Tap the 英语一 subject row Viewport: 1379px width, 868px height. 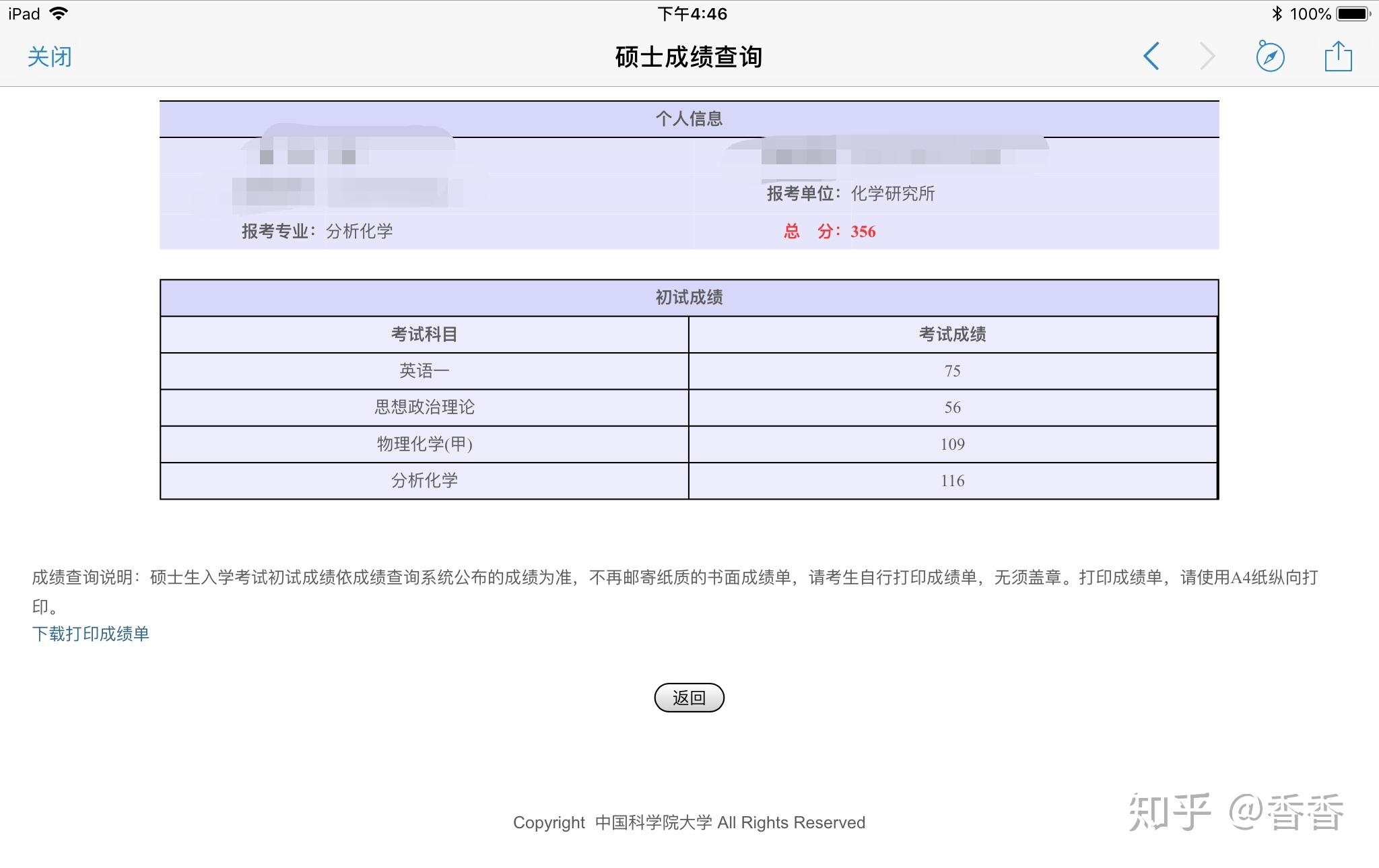(424, 371)
